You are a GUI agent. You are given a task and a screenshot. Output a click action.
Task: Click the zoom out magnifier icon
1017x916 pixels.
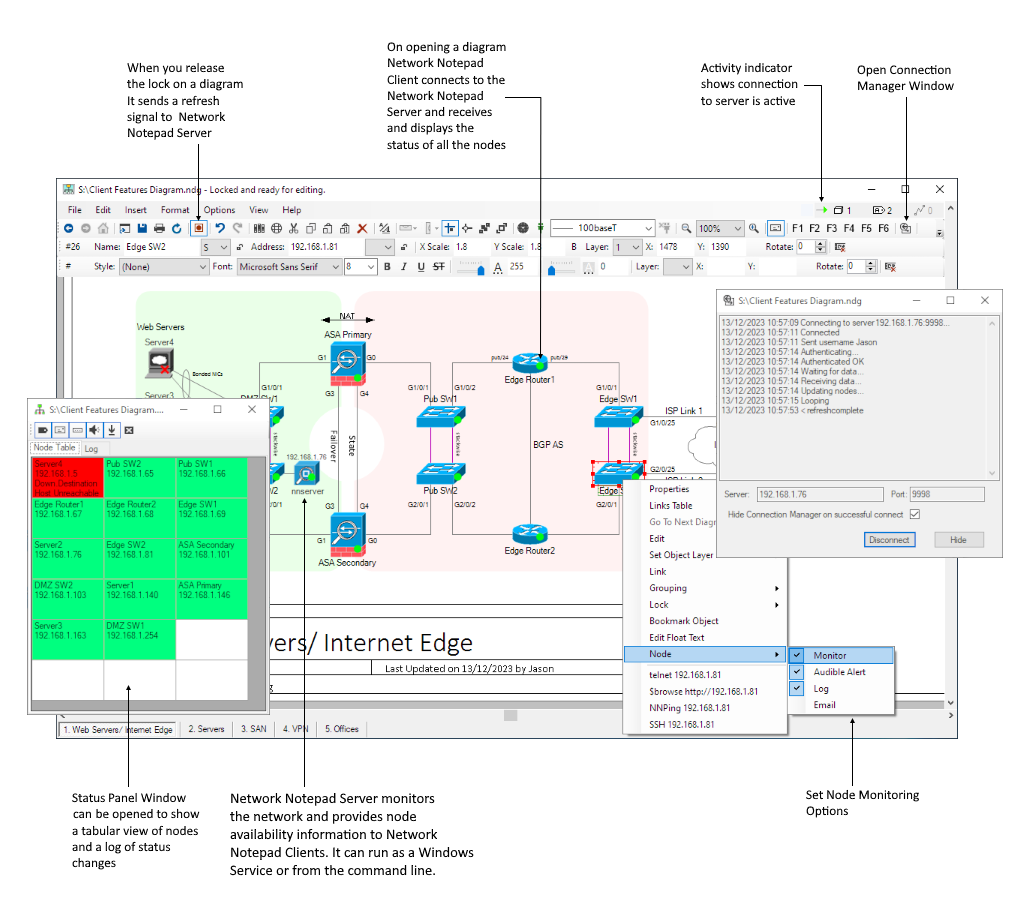point(686,228)
